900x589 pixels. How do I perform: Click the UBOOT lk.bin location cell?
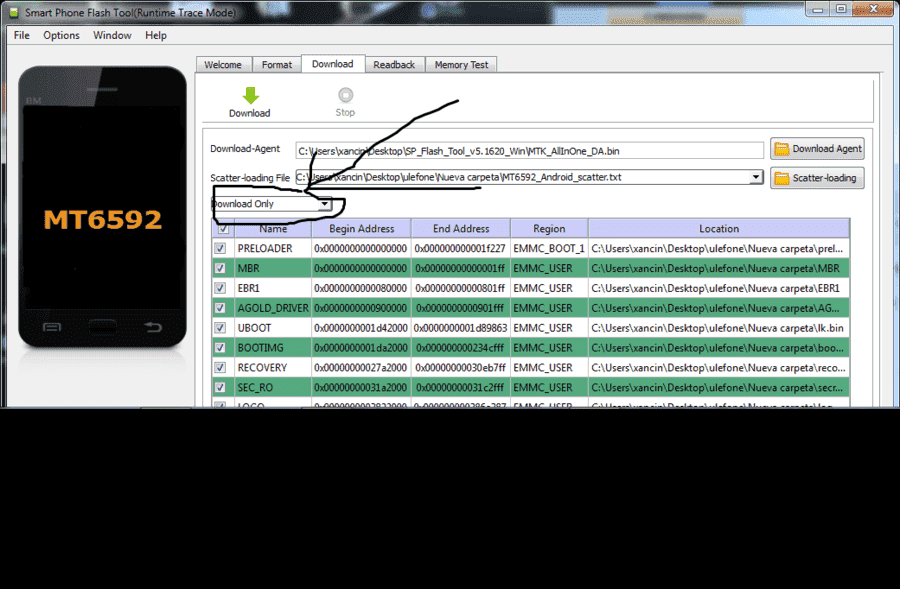tap(719, 328)
